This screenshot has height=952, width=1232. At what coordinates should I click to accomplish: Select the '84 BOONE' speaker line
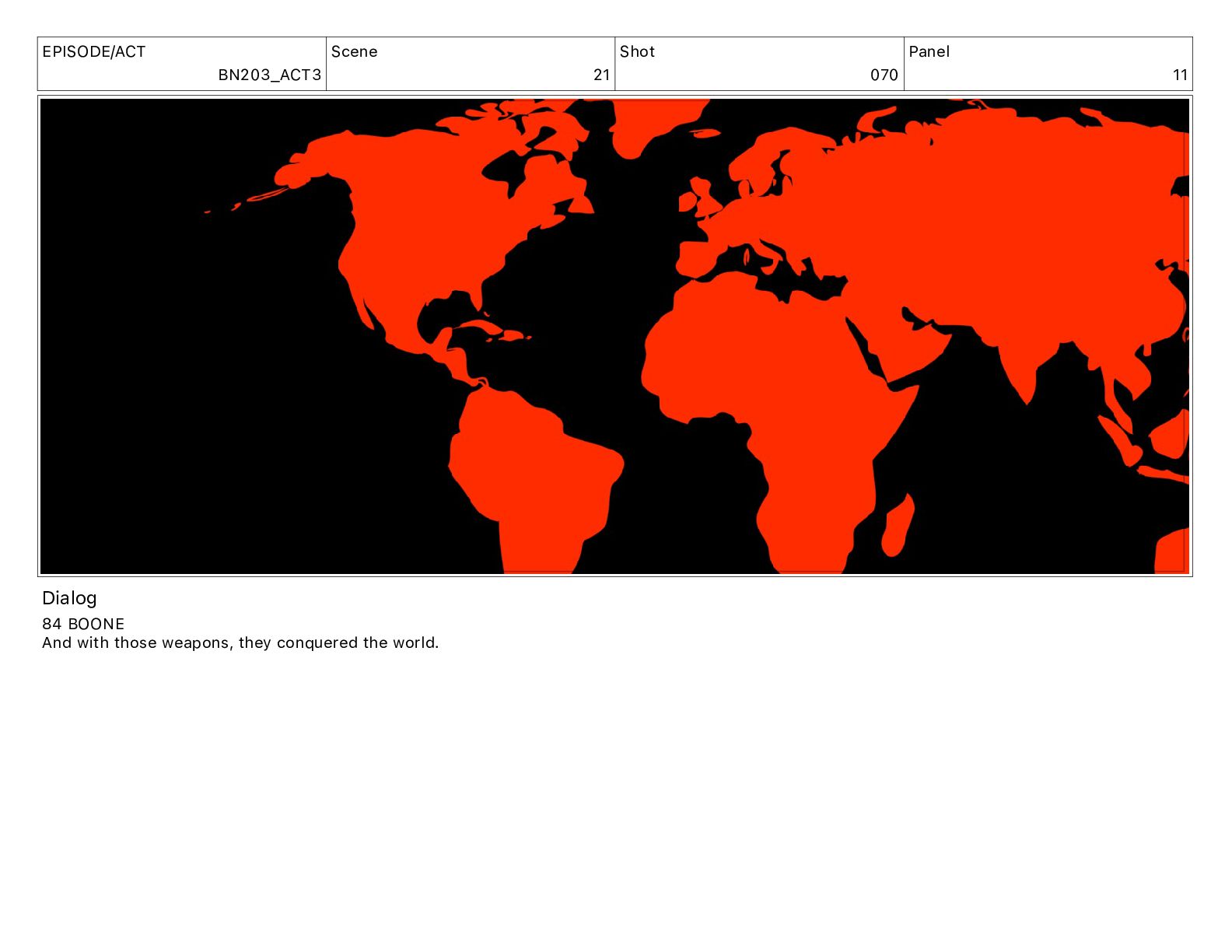pos(83,624)
